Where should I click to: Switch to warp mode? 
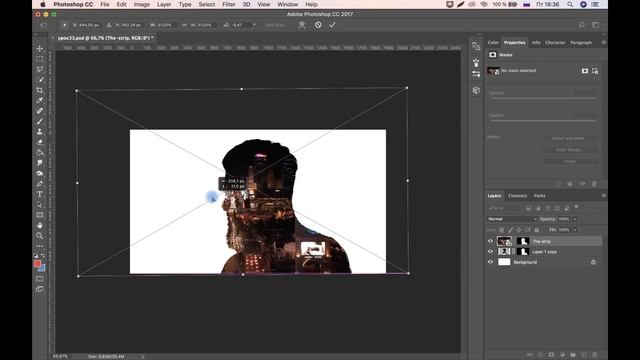coord(302,25)
